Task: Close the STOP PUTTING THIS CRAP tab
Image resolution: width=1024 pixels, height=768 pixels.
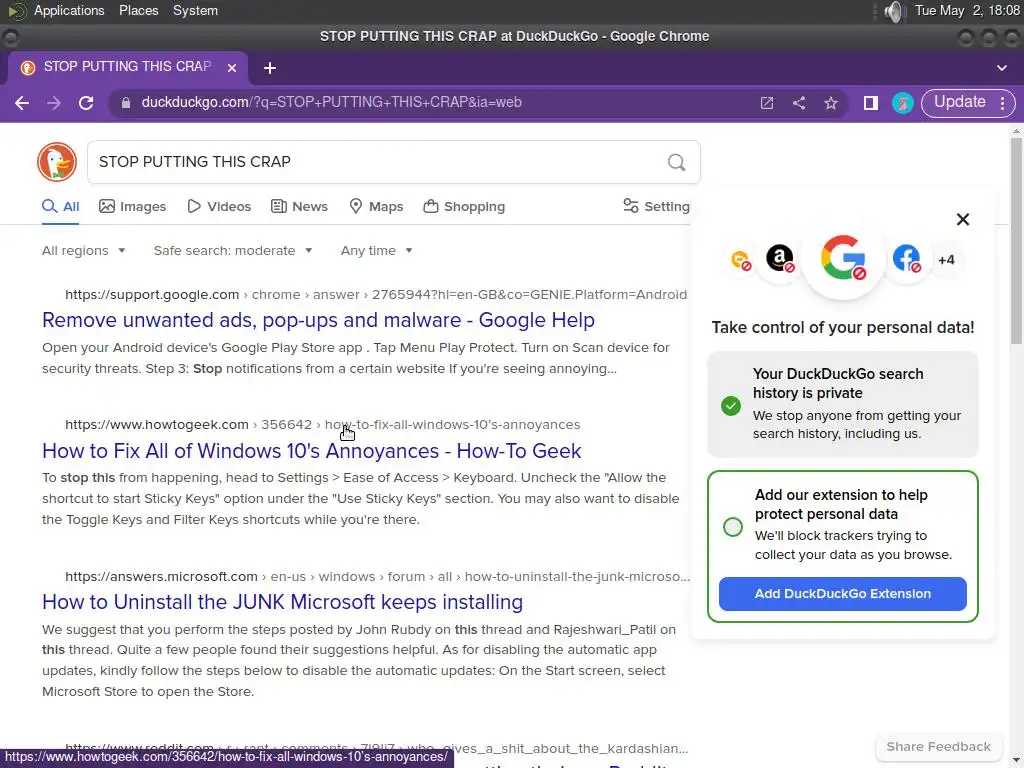Action: [x=232, y=68]
